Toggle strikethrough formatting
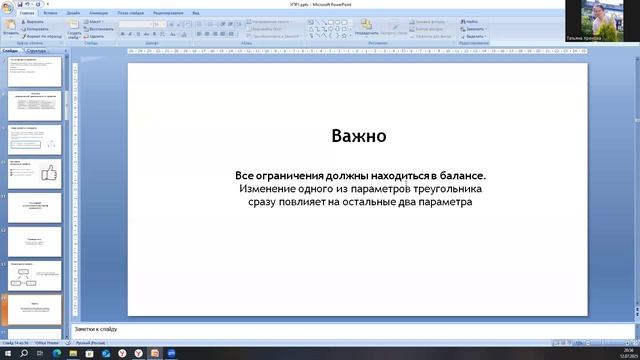Screen dimensions: 640x360 coord(146,34)
